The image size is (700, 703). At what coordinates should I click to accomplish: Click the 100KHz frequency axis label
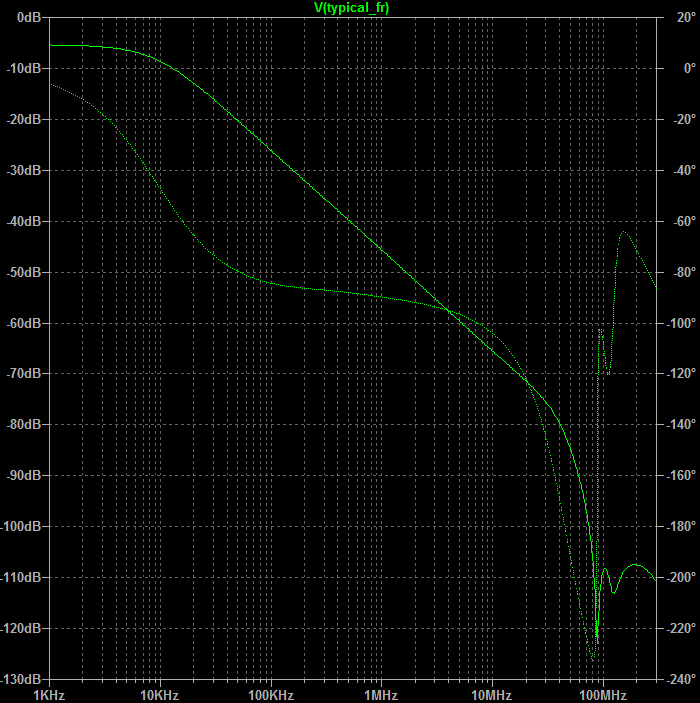tap(271, 695)
